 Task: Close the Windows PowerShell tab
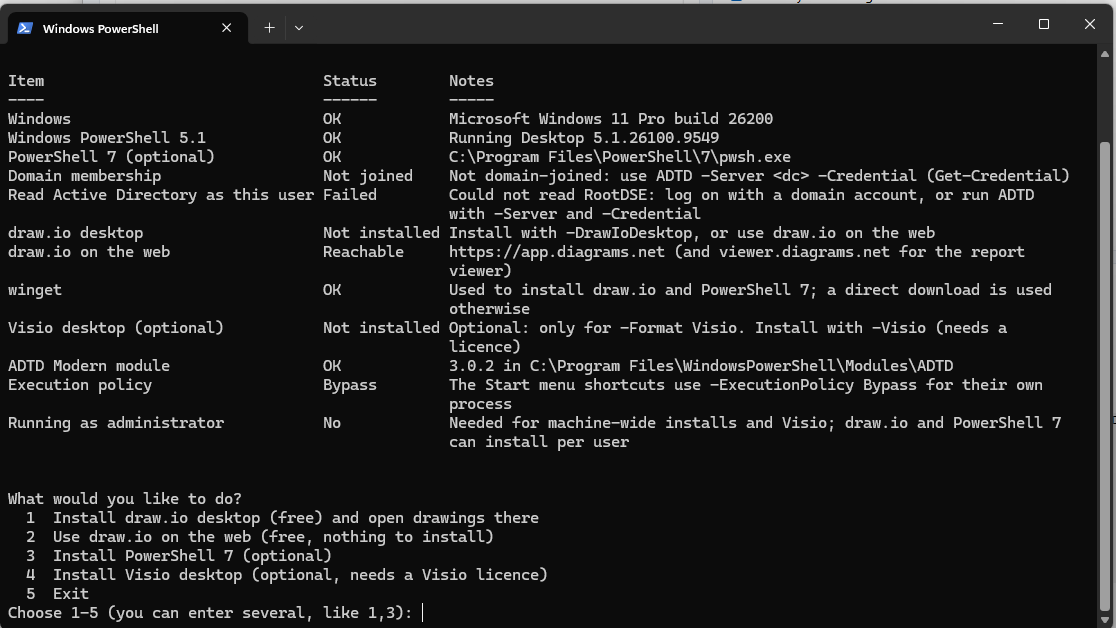(x=226, y=28)
